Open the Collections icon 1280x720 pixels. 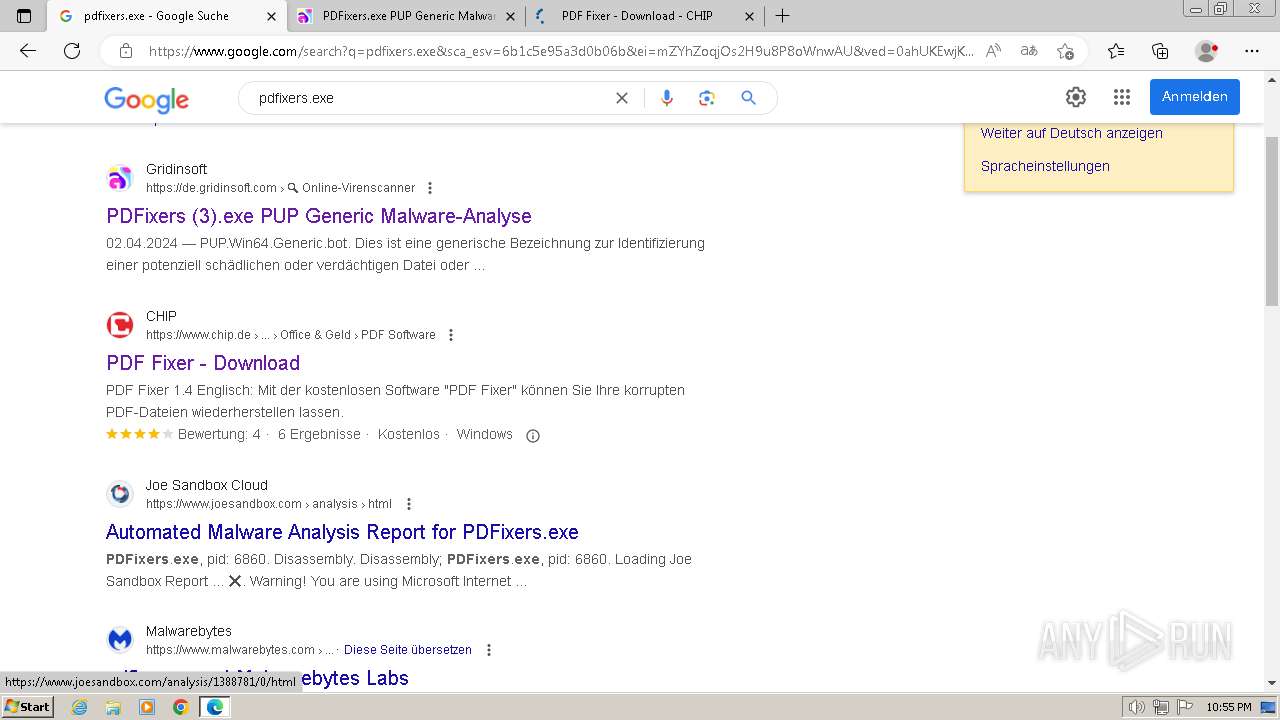click(x=1160, y=51)
